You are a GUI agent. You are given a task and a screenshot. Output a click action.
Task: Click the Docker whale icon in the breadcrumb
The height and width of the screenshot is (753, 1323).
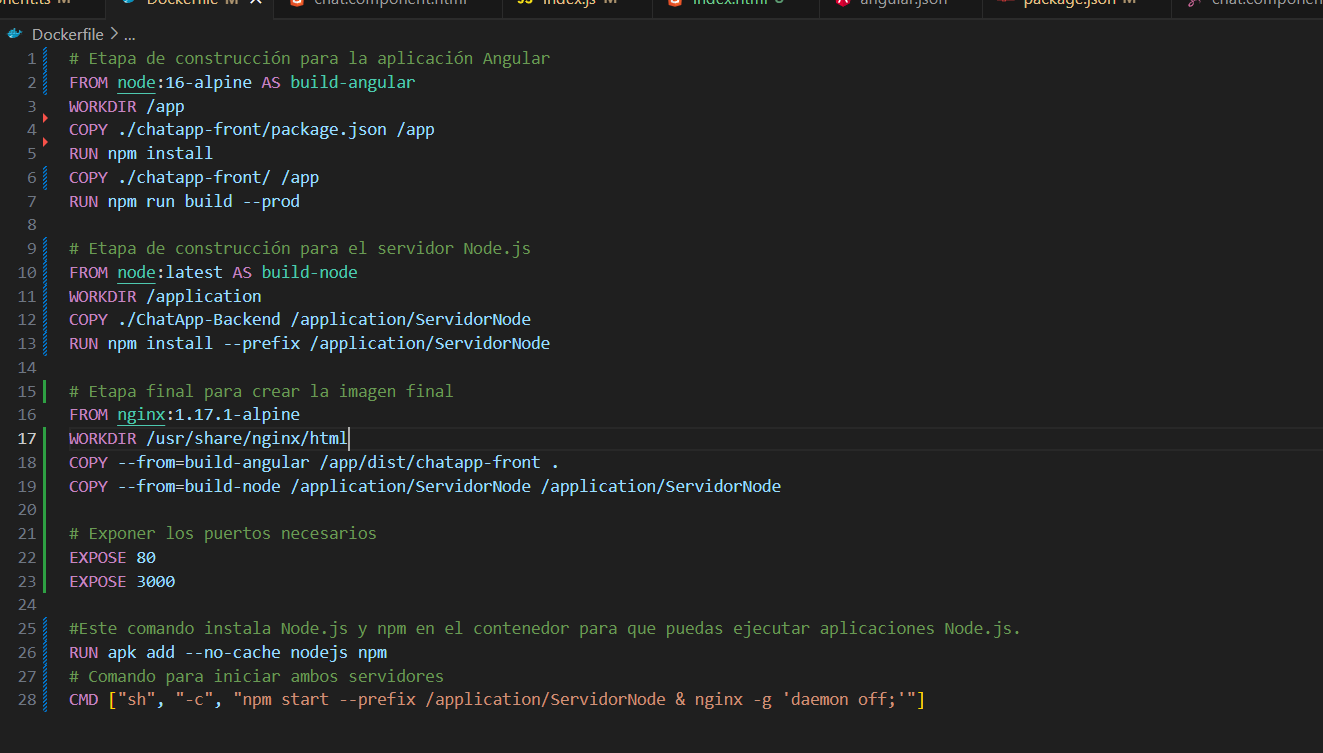(14, 34)
